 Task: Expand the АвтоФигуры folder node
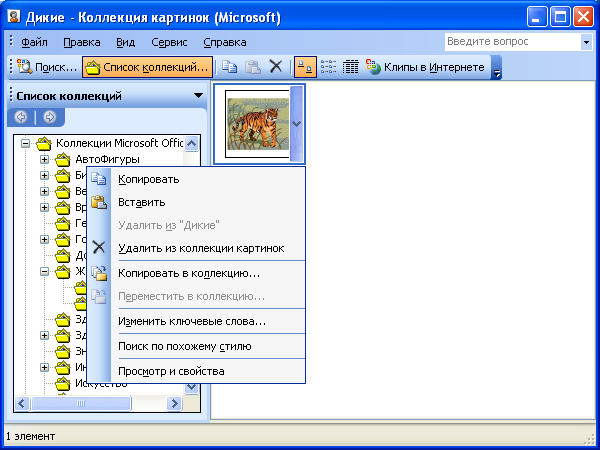[44, 160]
